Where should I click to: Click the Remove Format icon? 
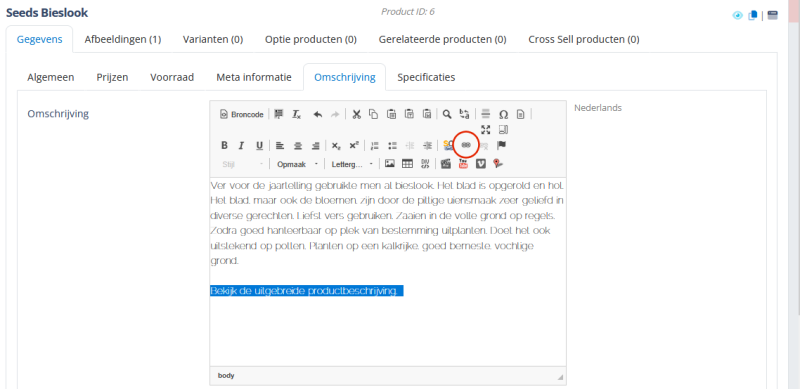pos(296,114)
